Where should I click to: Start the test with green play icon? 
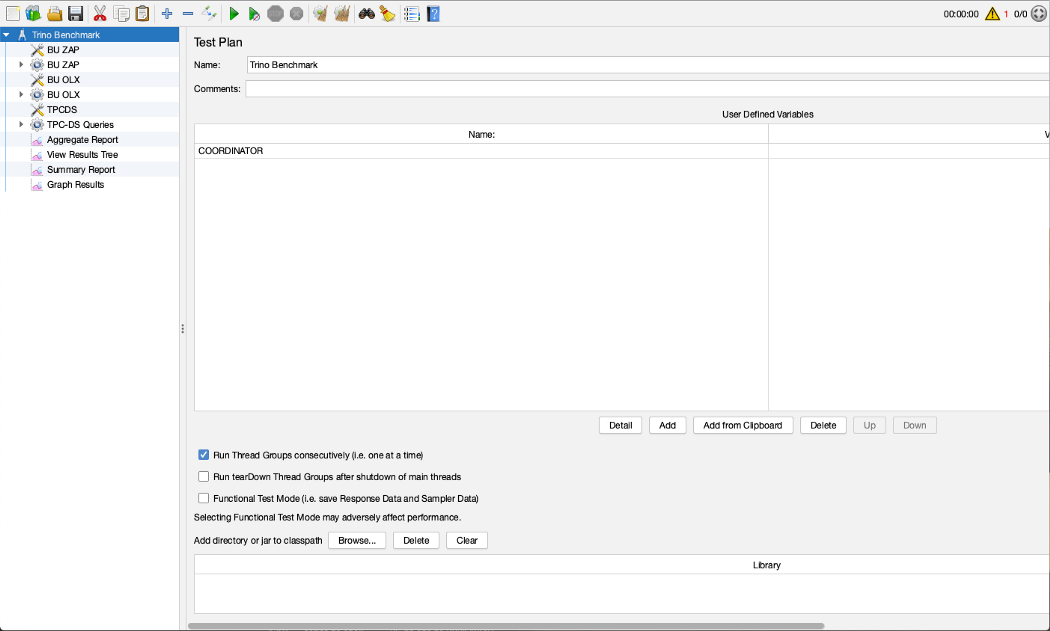click(x=234, y=13)
